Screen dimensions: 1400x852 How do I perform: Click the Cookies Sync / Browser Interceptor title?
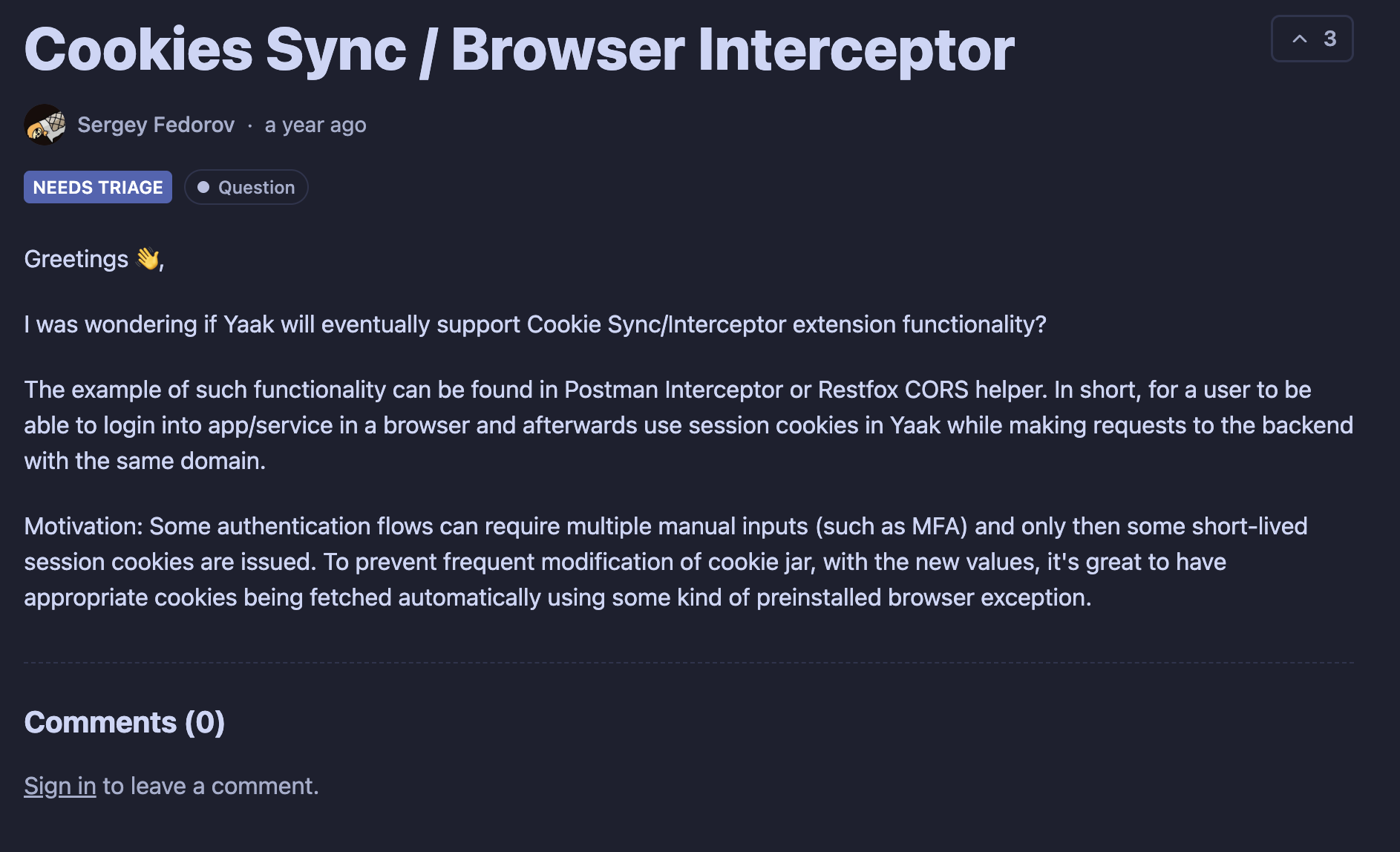(x=519, y=50)
